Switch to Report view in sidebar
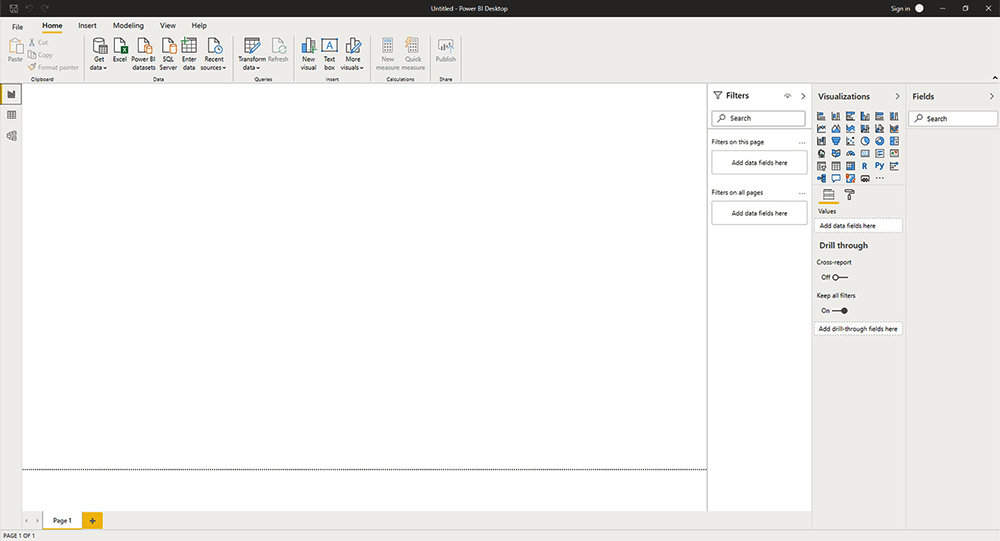Image resolution: width=1000 pixels, height=541 pixels. [x=11, y=94]
